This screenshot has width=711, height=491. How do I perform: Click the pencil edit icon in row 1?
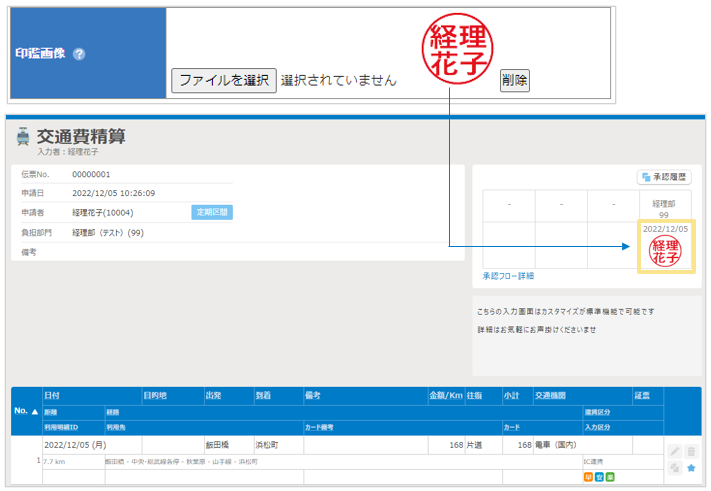point(675,453)
